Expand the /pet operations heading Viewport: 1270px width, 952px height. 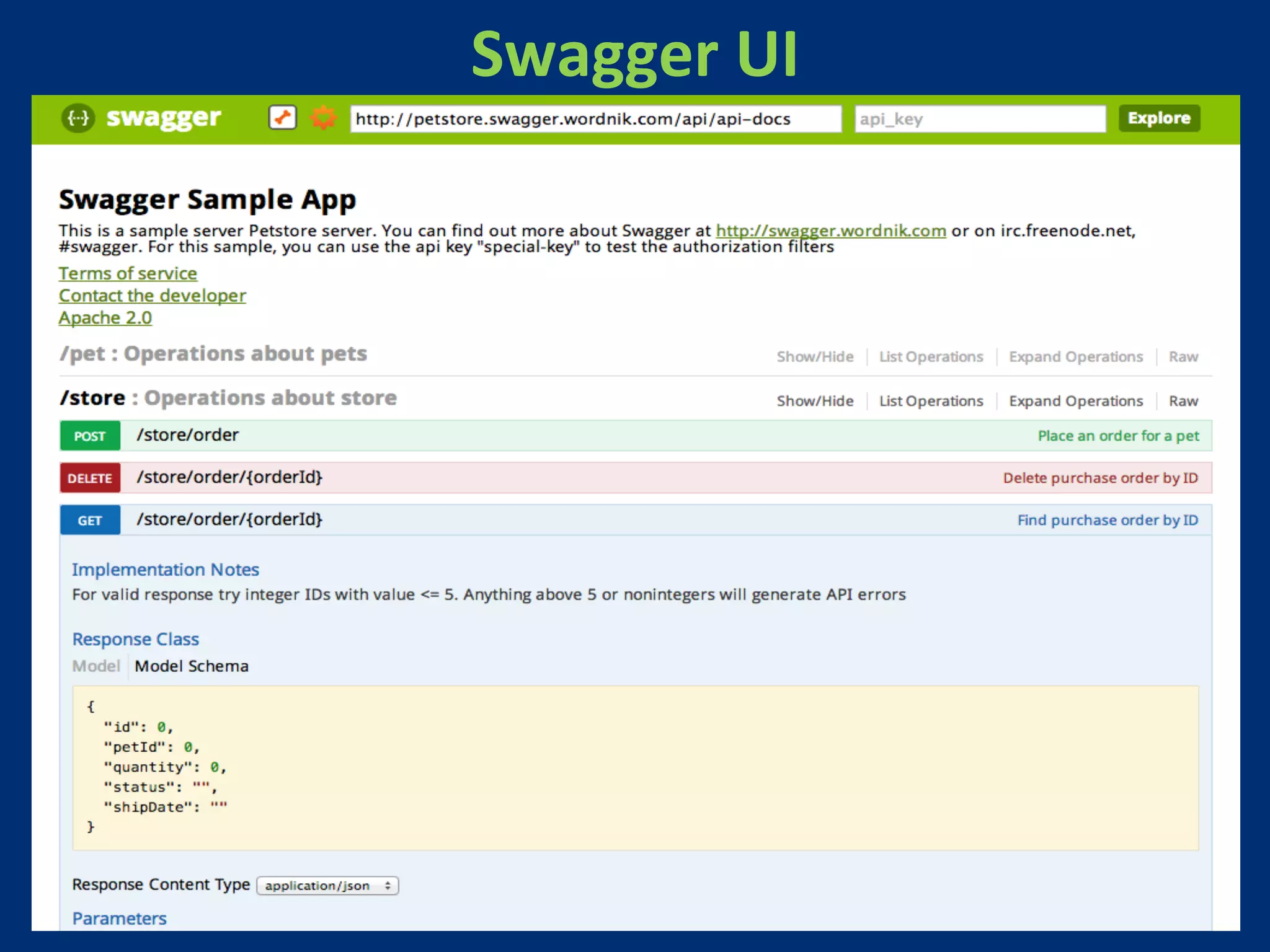click(213, 353)
